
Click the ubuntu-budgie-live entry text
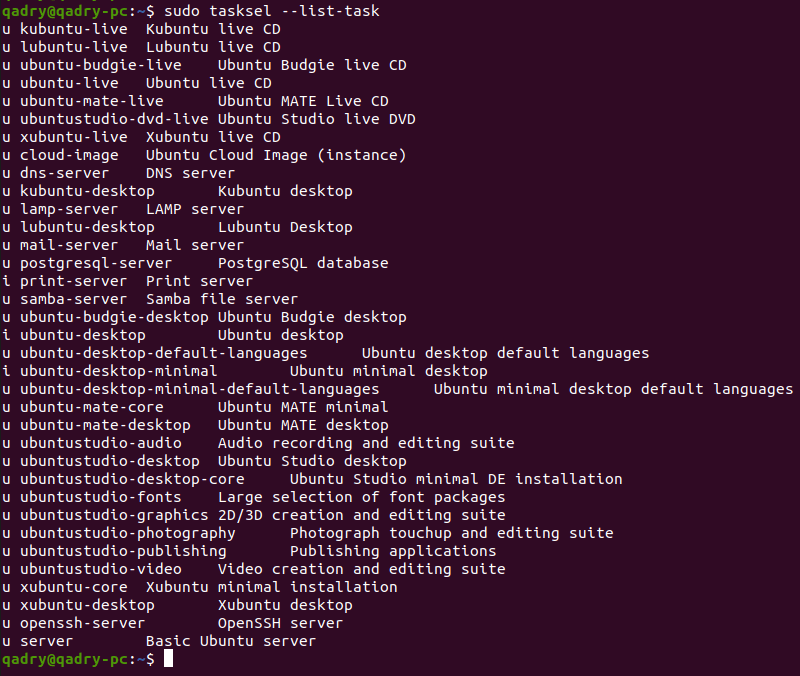pos(101,65)
